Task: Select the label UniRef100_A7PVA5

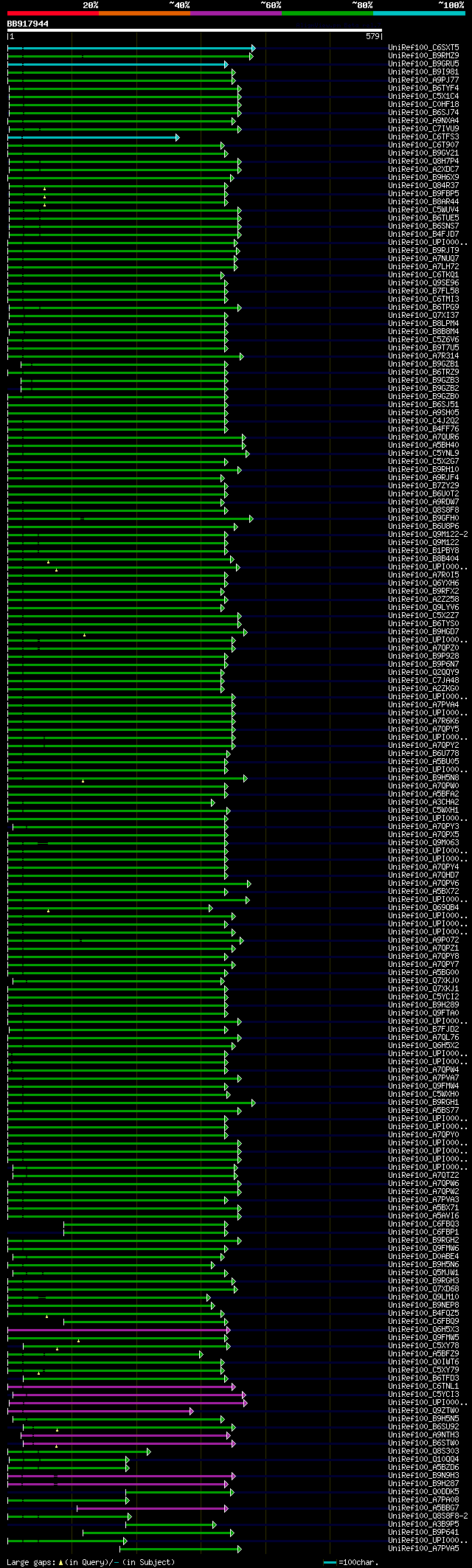Action: point(423,1548)
